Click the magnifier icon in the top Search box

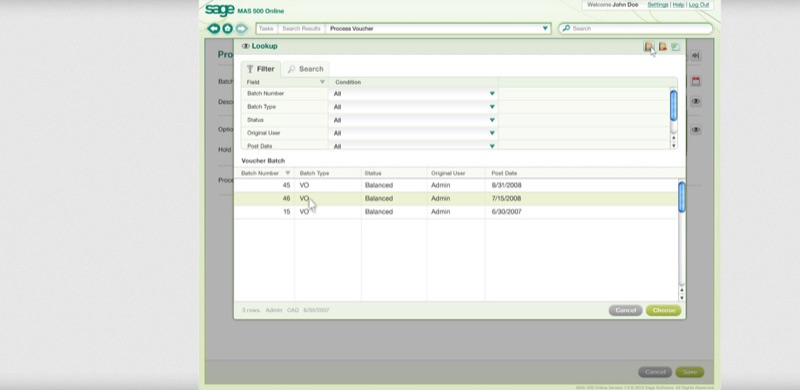point(565,29)
